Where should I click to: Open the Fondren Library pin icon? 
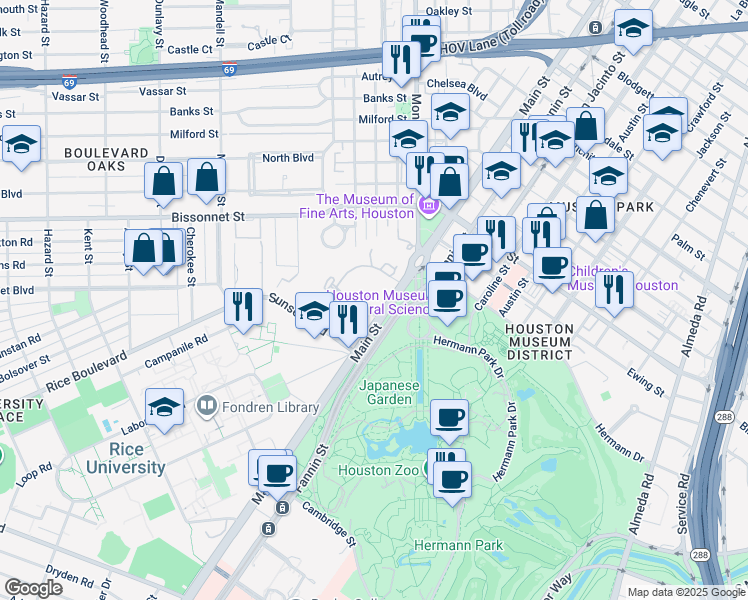(x=208, y=407)
